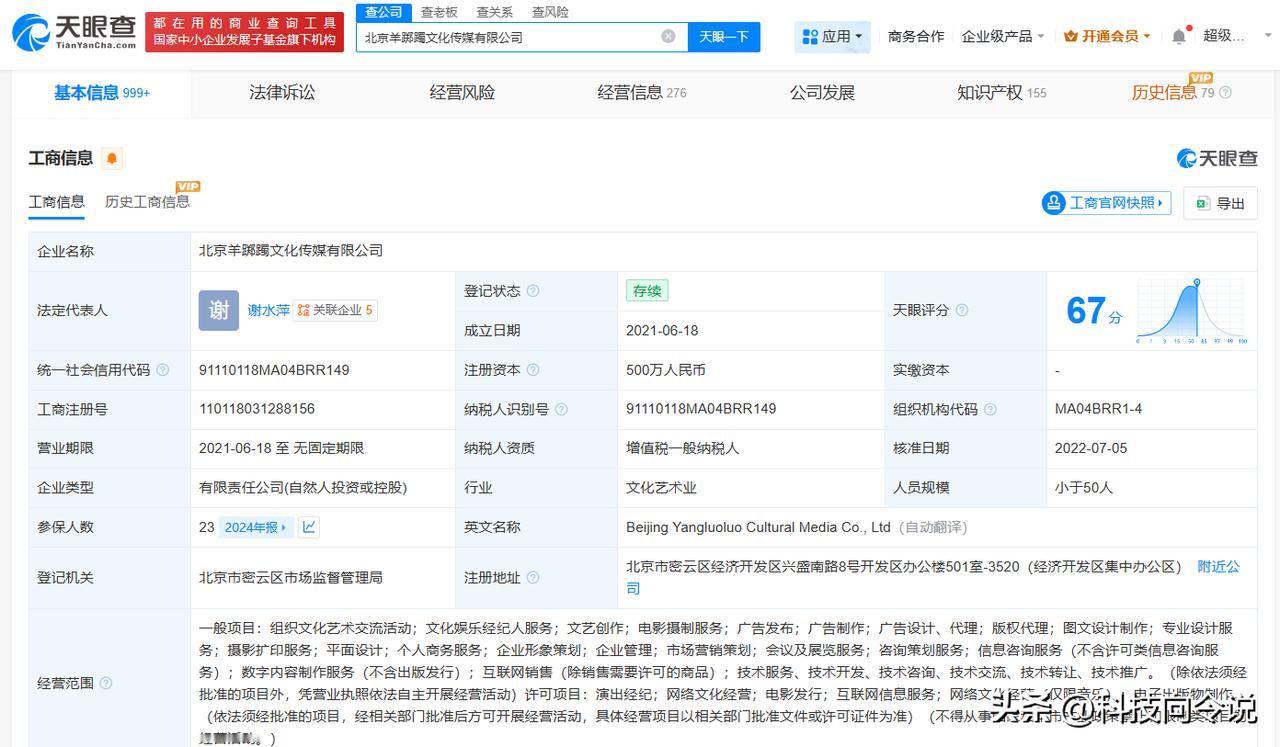Click the 谢 avatar of legal representative
1280x747 pixels.
coord(218,310)
